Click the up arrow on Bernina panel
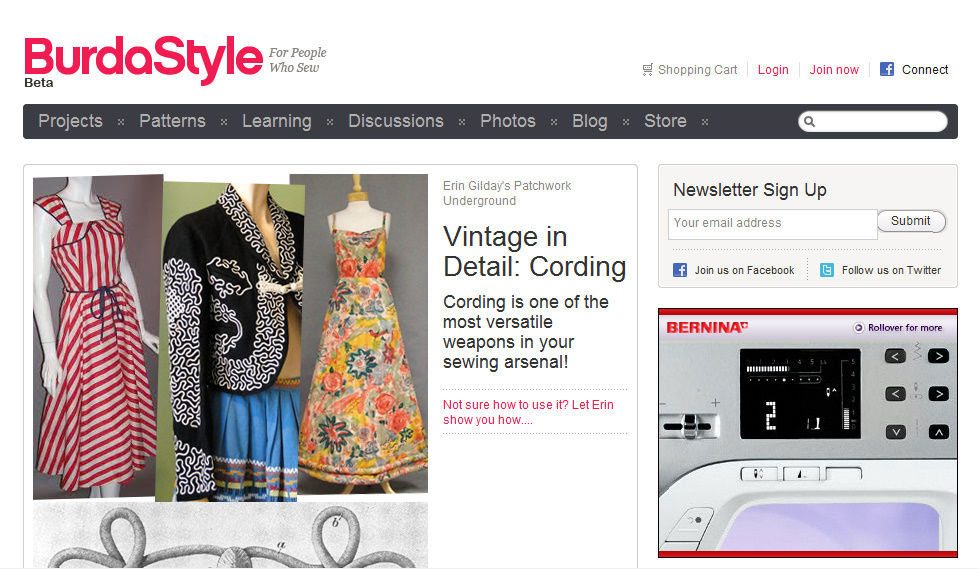 (x=938, y=432)
